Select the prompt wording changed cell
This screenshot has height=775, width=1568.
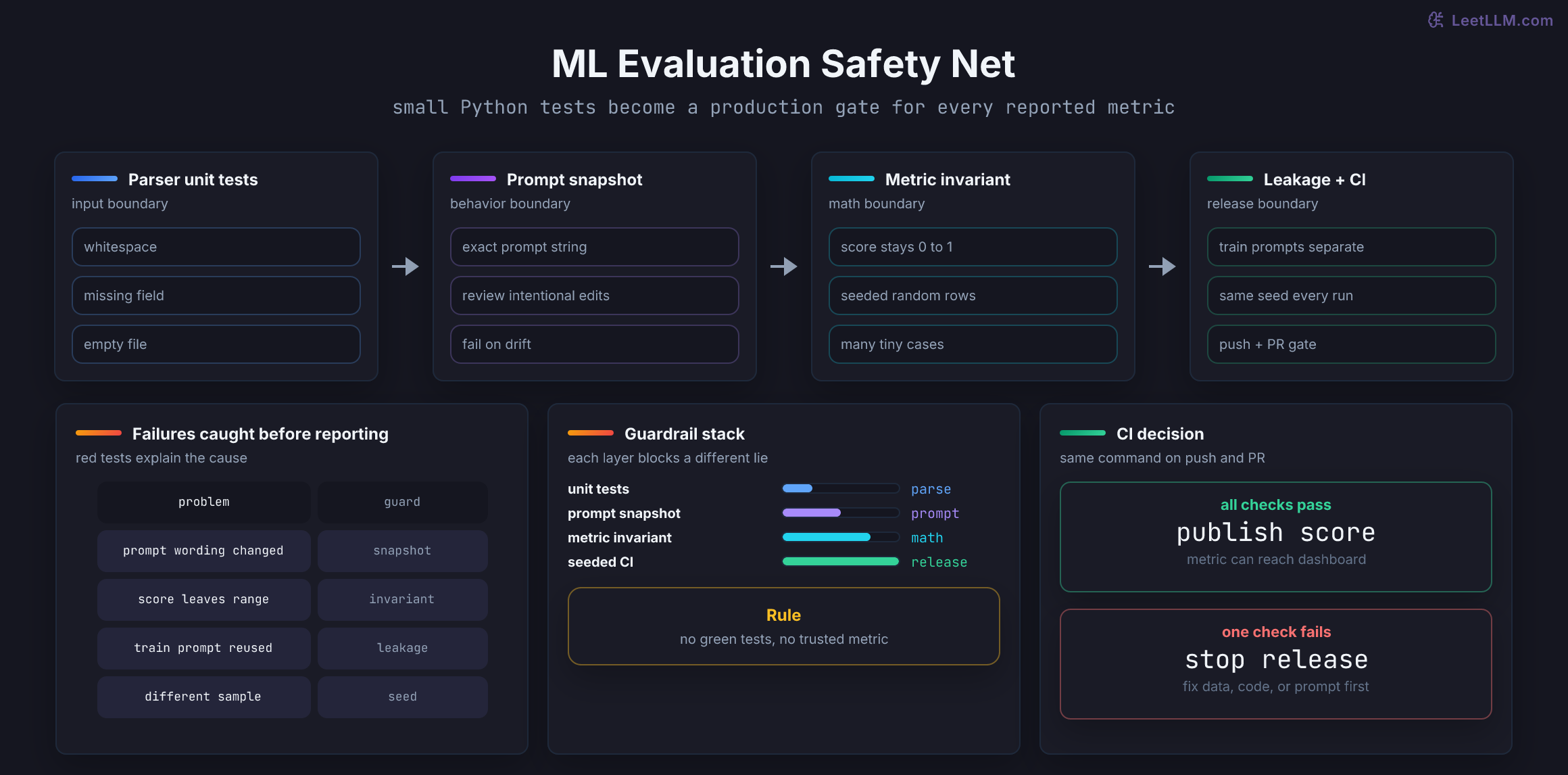coord(203,550)
